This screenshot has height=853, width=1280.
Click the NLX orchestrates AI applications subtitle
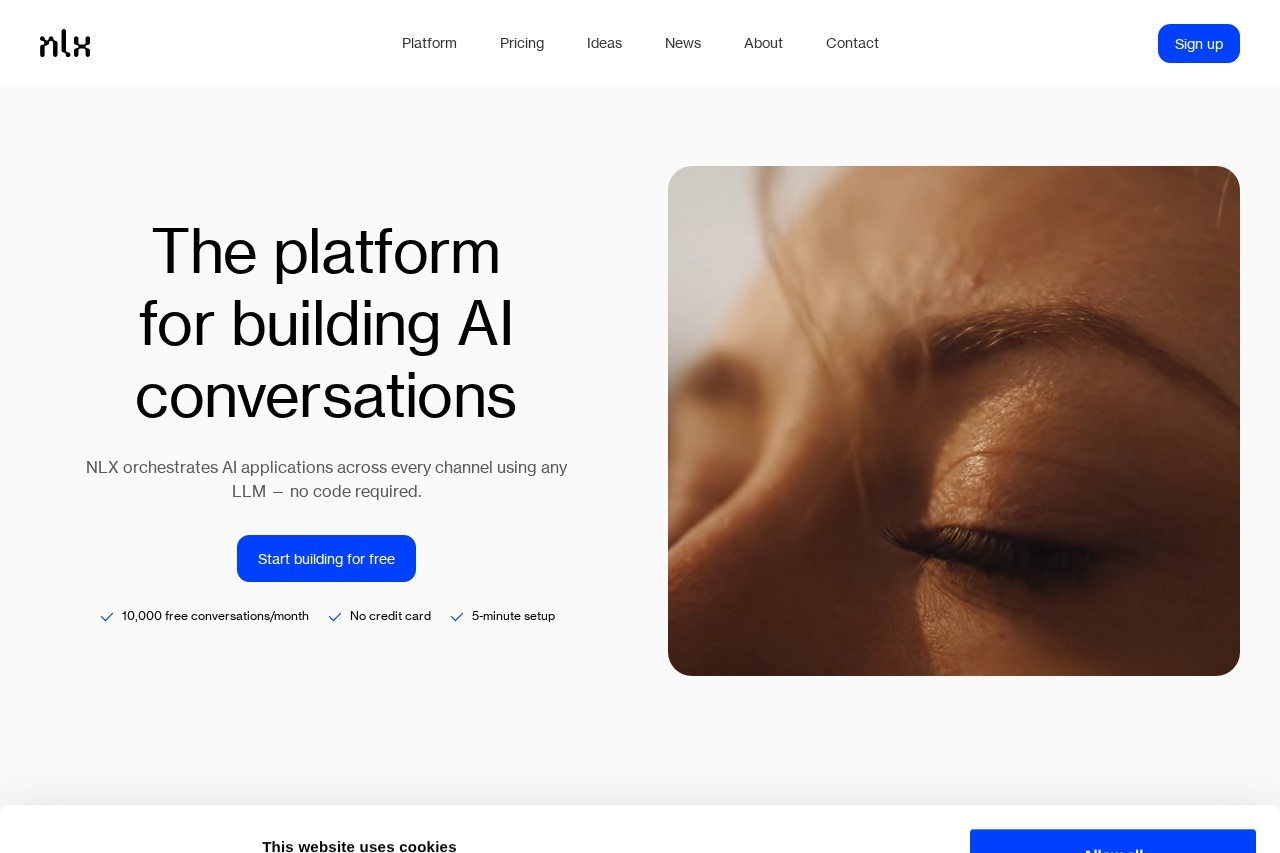(326, 479)
